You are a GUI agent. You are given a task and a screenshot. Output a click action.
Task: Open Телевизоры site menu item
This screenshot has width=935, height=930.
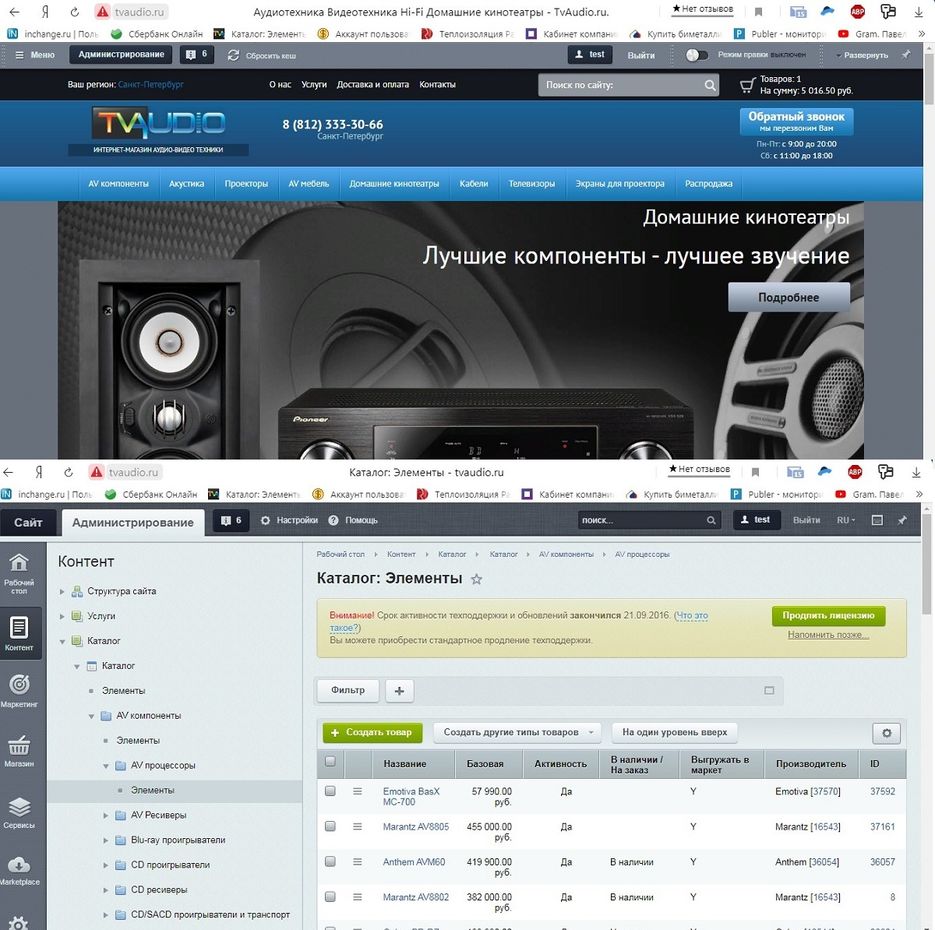point(531,184)
